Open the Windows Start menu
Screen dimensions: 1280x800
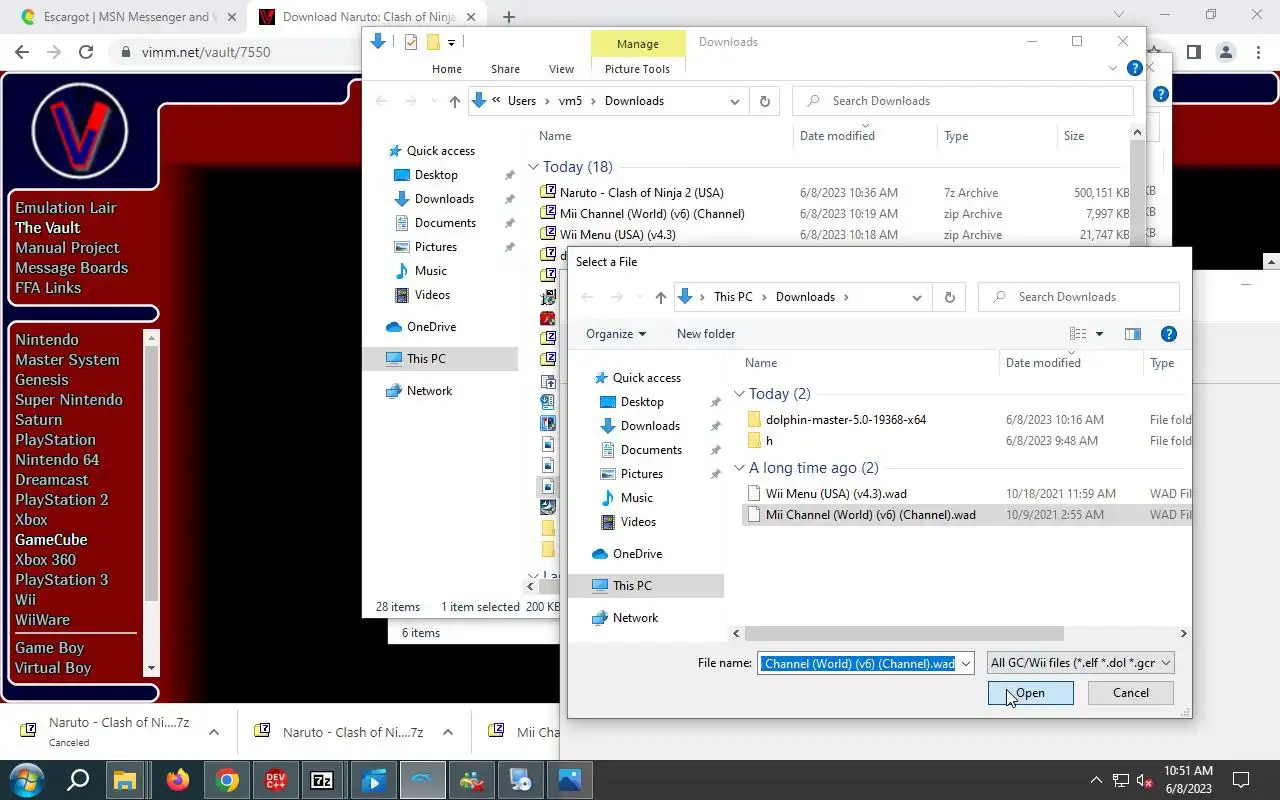[x=28, y=780]
